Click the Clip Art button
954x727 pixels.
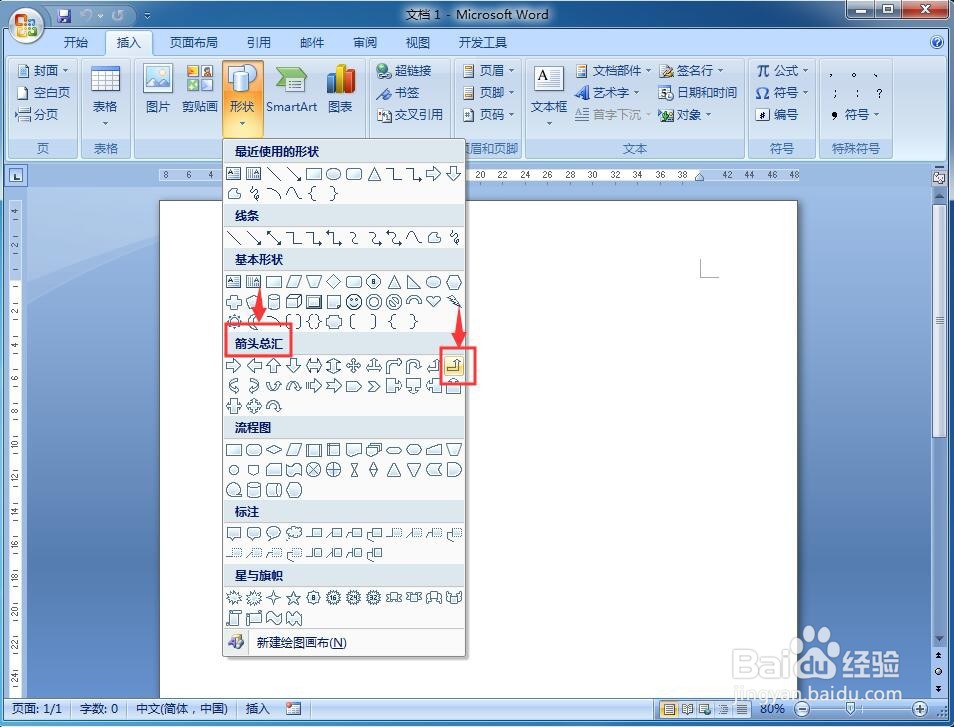coord(200,89)
